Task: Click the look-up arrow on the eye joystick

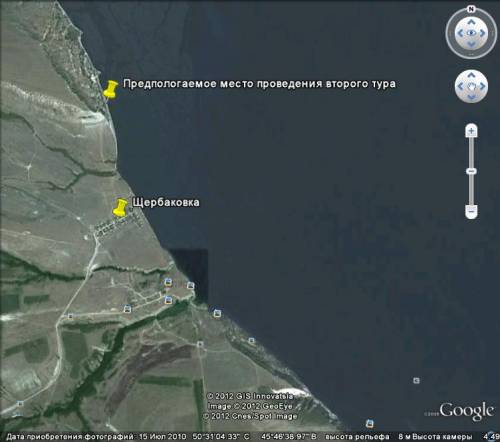Action: click(471, 22)
